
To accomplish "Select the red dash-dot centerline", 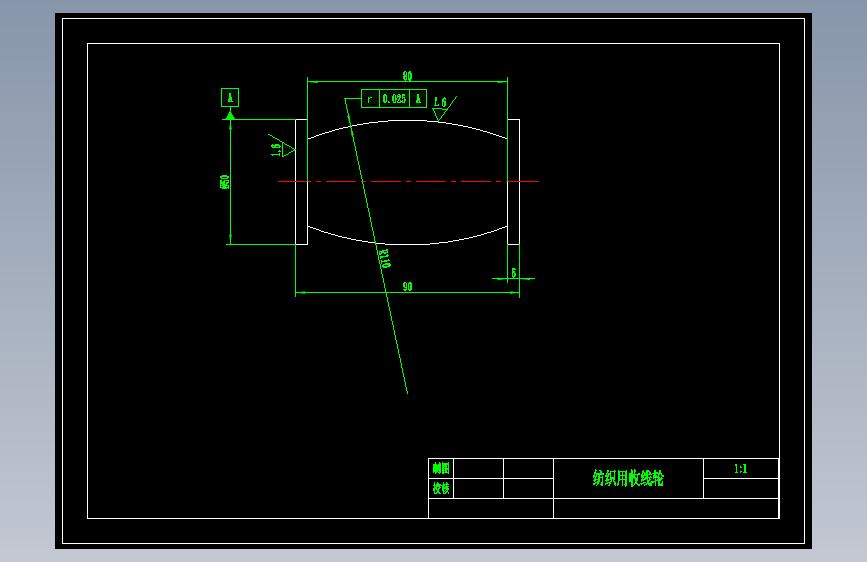I will pyautogui.click(x=408, y=181).
